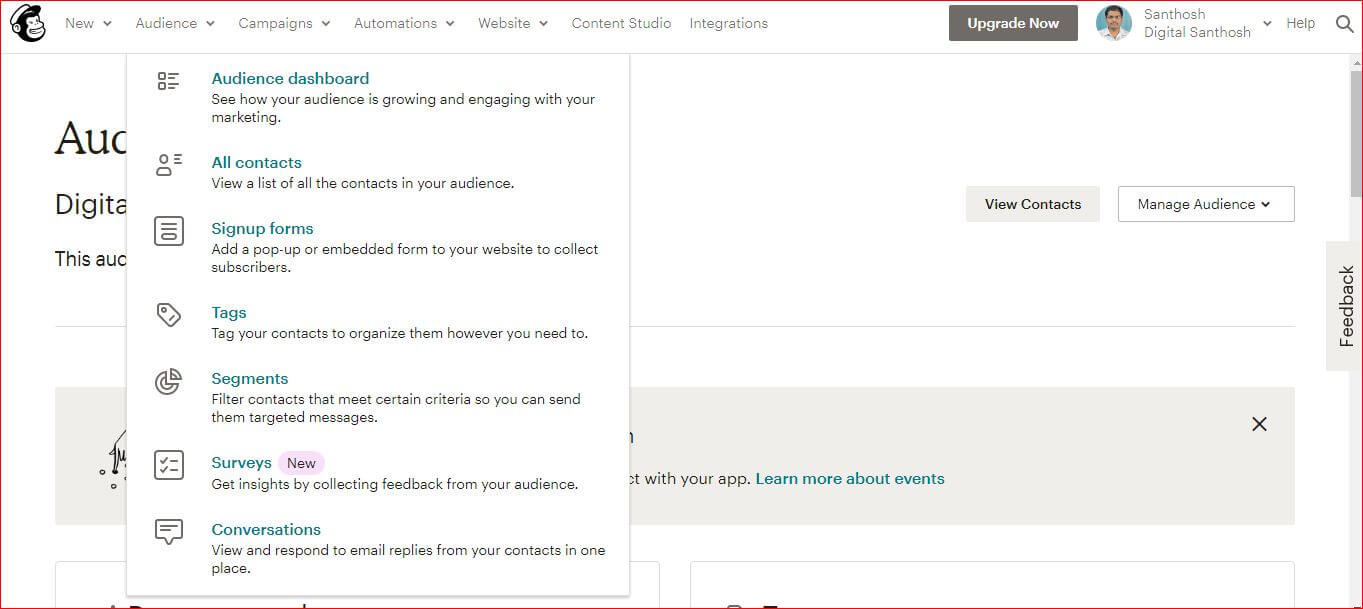Click the Audience dashboard list icon

pos(169,82)
